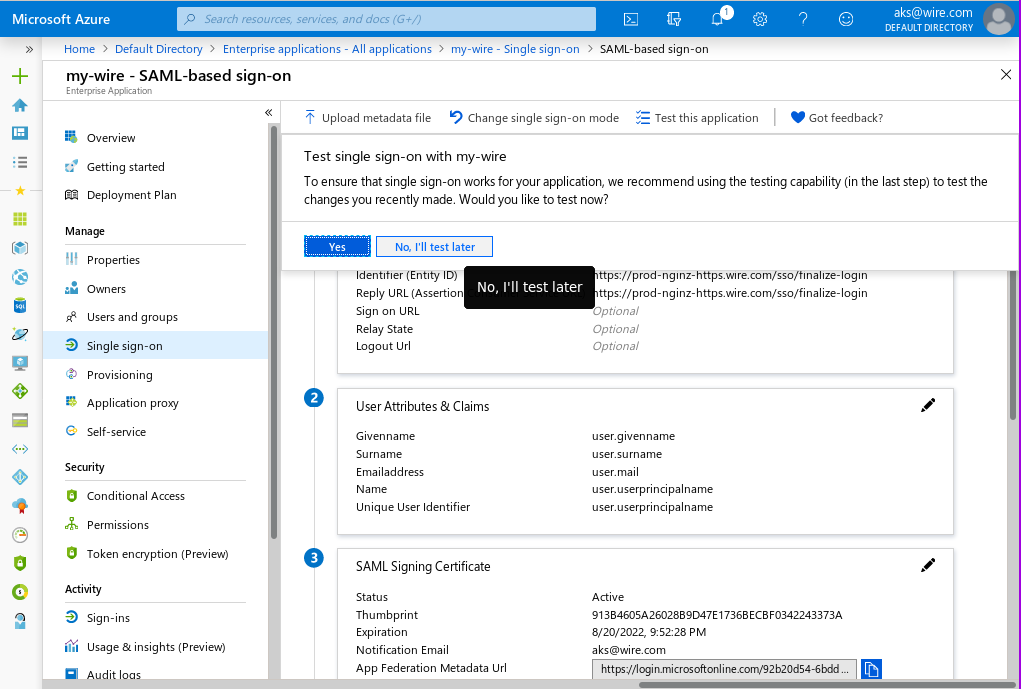Open the feedback smiley icon
Viewport: 1021px width, 689px height.
click(846, 19)
